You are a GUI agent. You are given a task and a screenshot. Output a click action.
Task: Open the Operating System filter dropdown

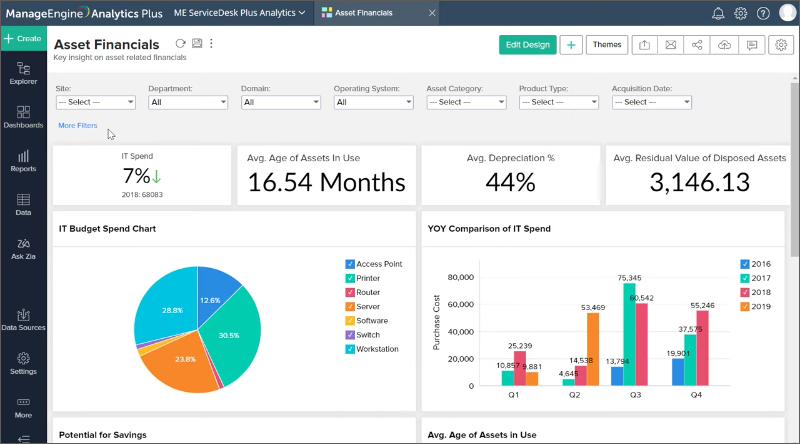coord(374,102)
